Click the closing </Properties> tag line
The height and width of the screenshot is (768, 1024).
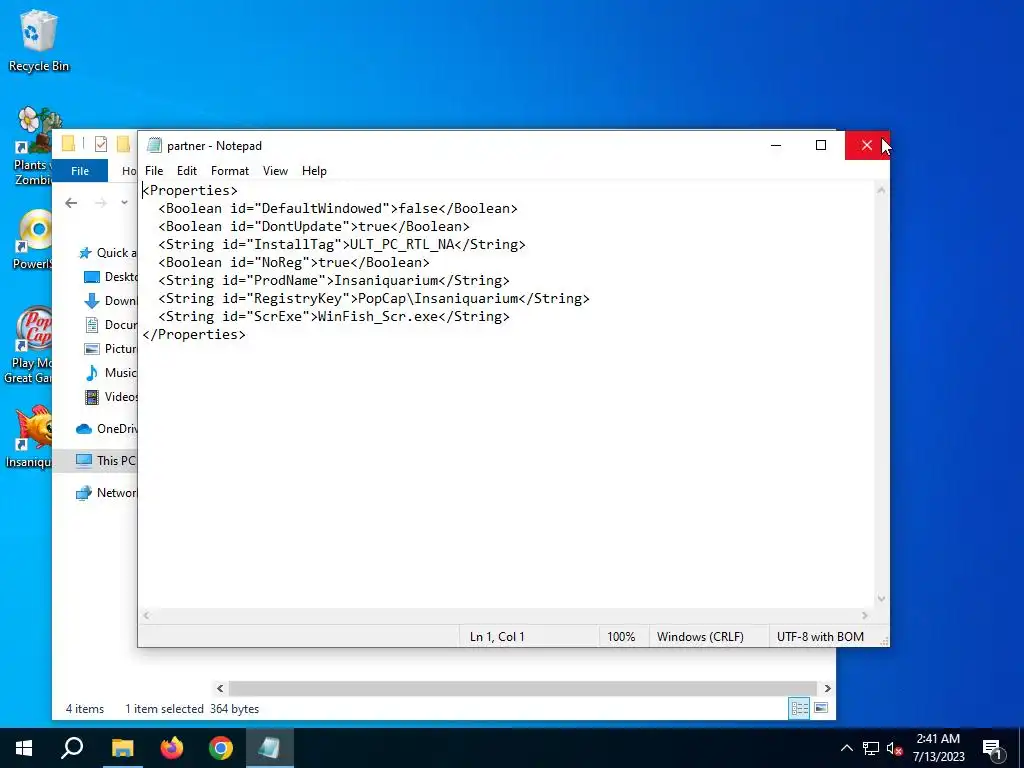point(194,334)
